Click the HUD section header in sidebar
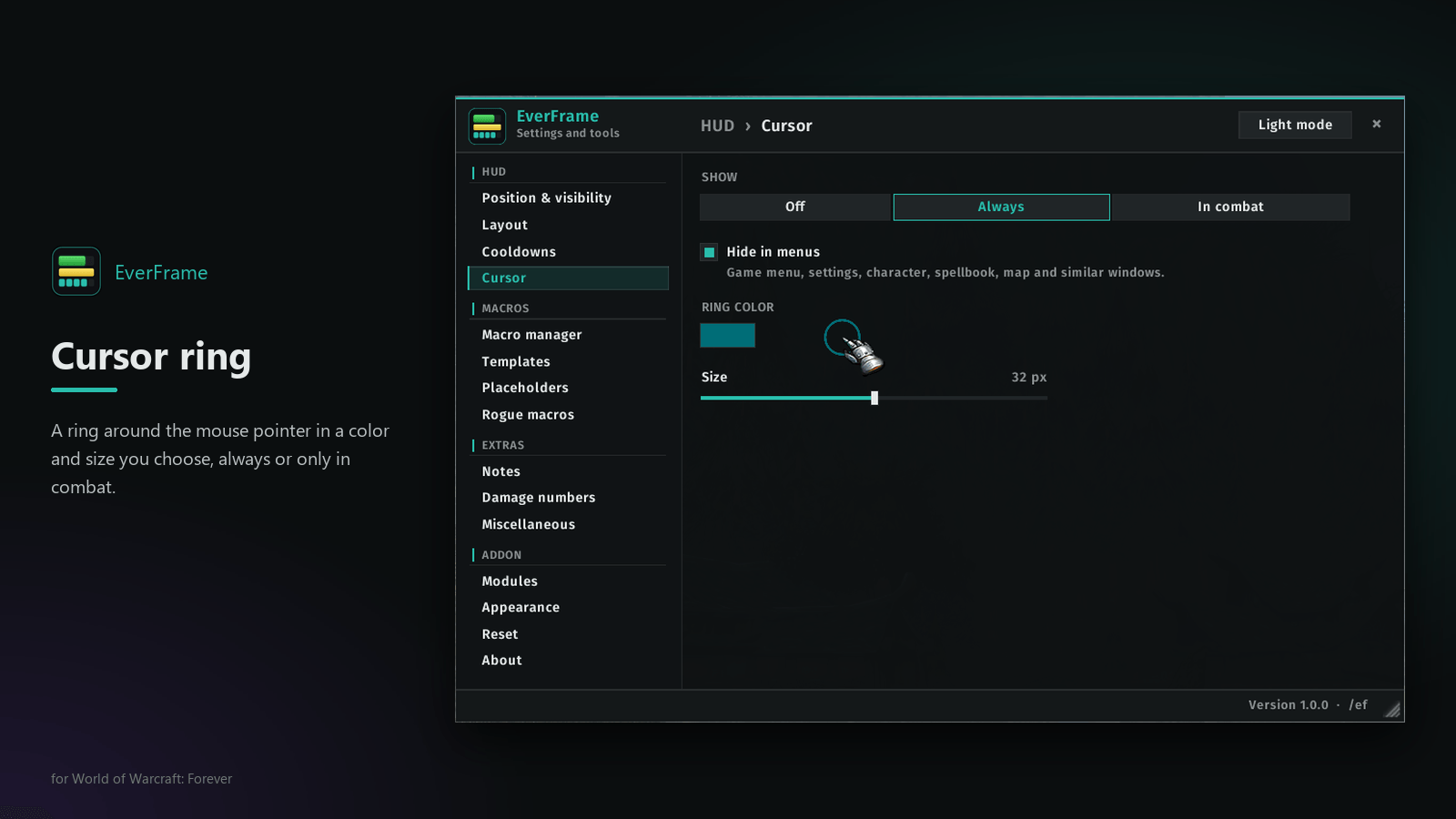The width and height of the screenshot is (1456, 819). click(493, 172)
